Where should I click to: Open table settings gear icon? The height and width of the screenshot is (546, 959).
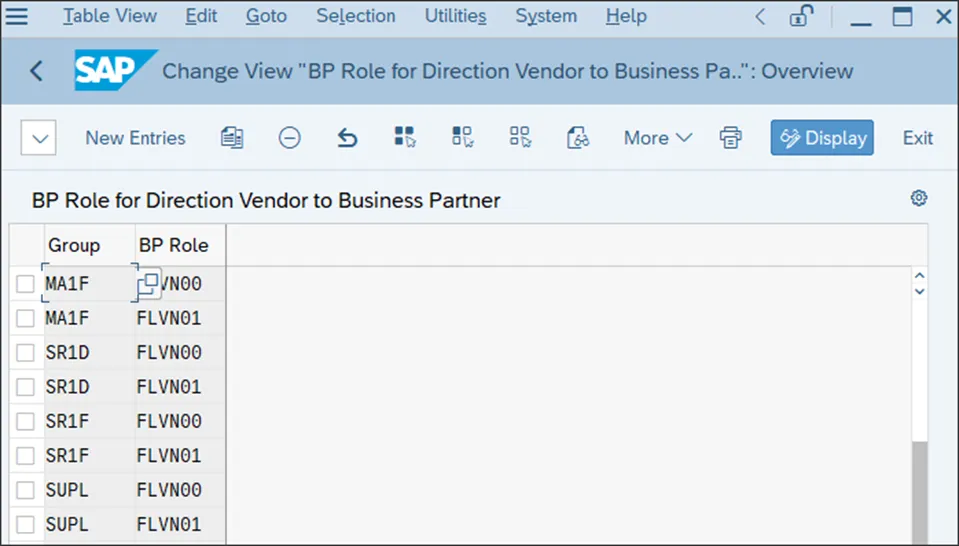[x=919, y=198]
